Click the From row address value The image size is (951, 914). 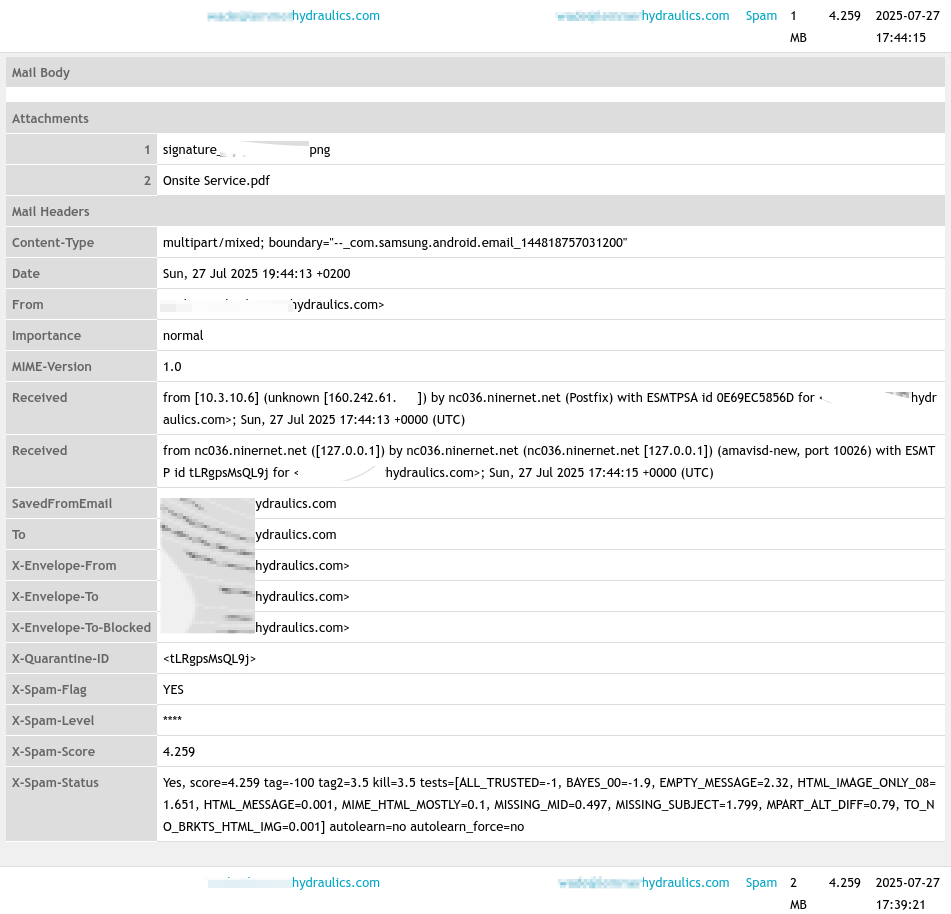(x=273, y=304)
